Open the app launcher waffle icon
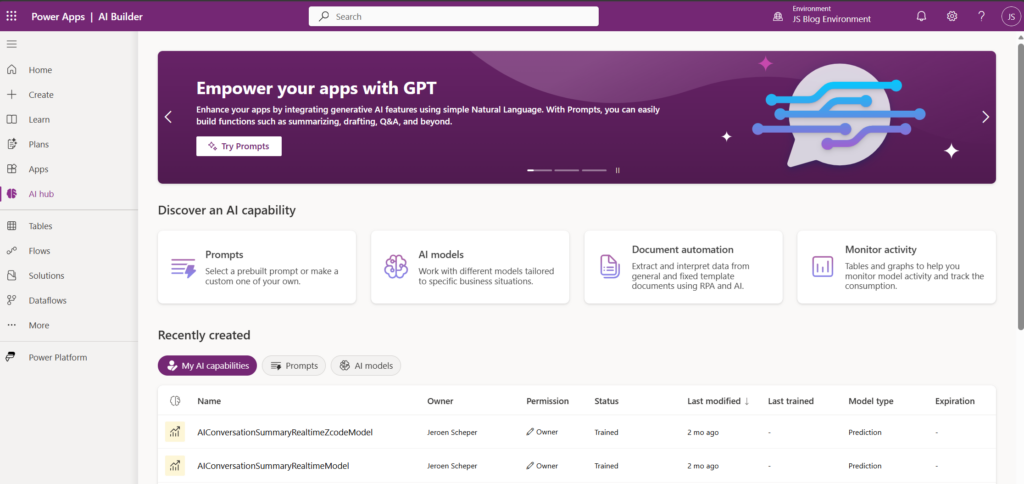 [11, 16]
